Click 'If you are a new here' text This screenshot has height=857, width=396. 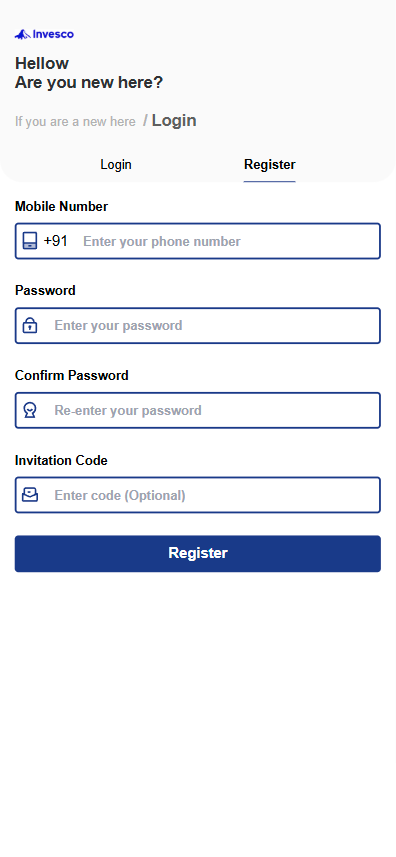pyautogui.click(x=75, y=122)
